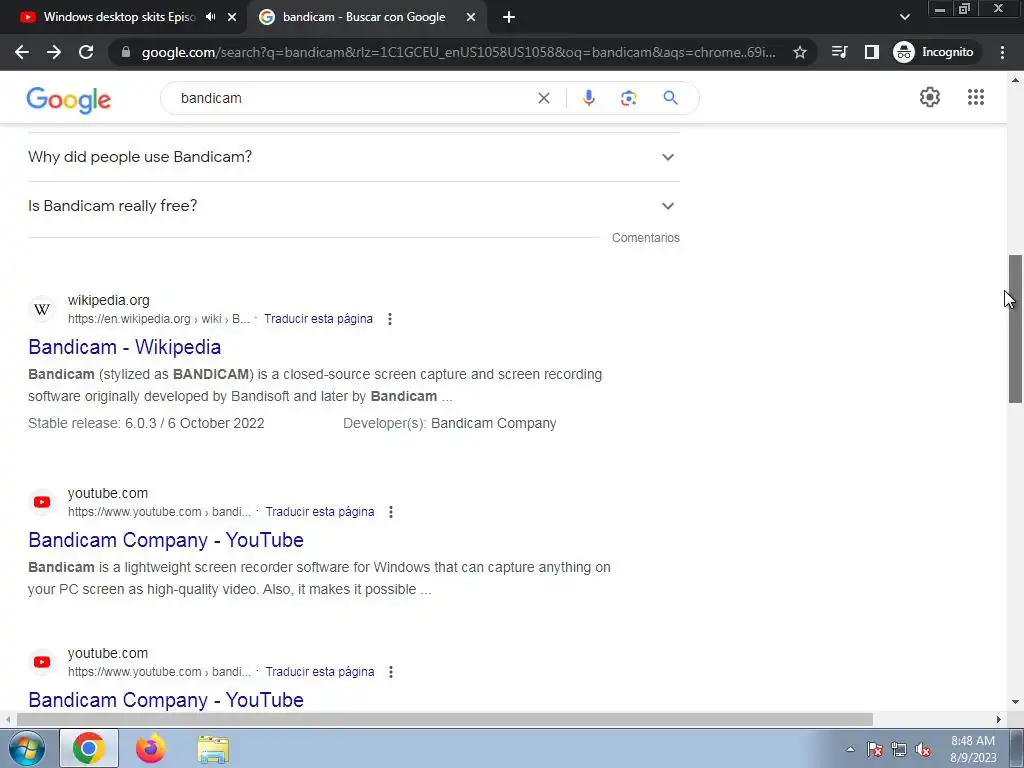
Task: Reload the current page
Action: [x=86, y=52]
